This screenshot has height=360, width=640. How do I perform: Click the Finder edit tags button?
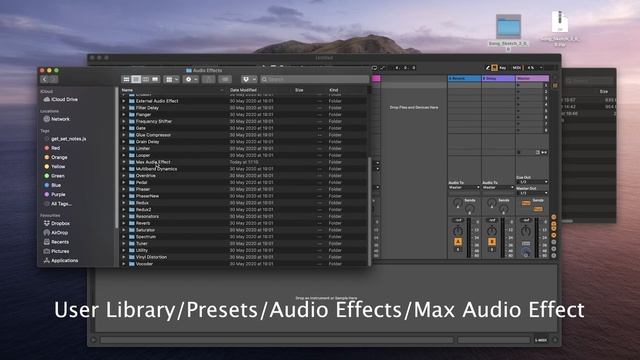(224, 79)
